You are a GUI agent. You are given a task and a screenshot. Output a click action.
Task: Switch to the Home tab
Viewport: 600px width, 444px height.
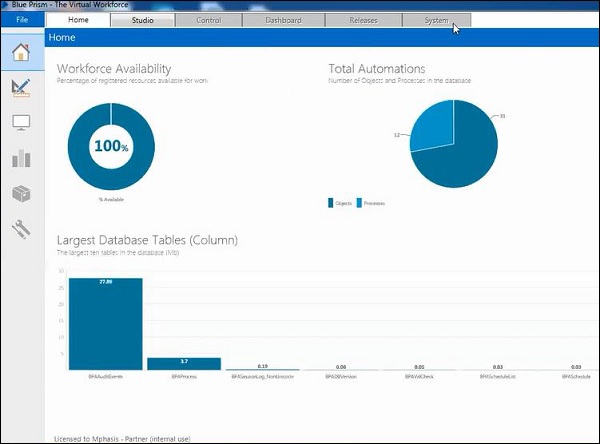tap(78, 20)
